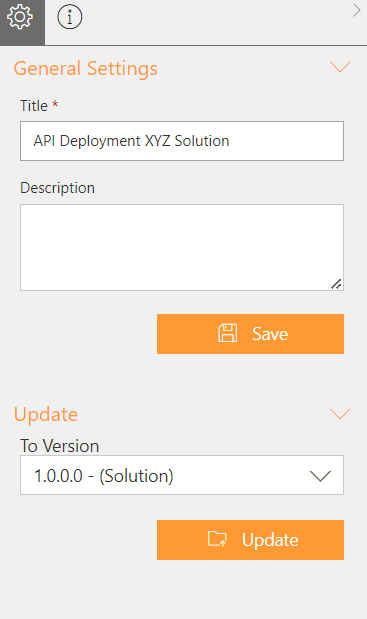
Task: Click the Update button
Action: pyautogui.click(x=251, y=540)
